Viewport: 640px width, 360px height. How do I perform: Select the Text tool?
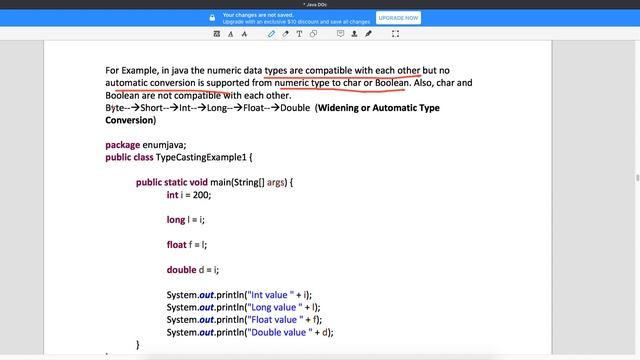coord(299,34)
